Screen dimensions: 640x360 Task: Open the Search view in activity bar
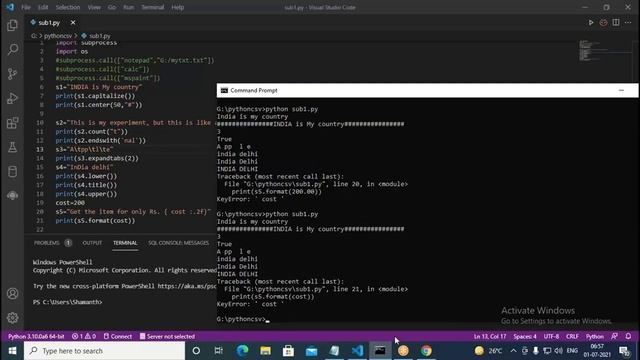[x=12, y=49]
